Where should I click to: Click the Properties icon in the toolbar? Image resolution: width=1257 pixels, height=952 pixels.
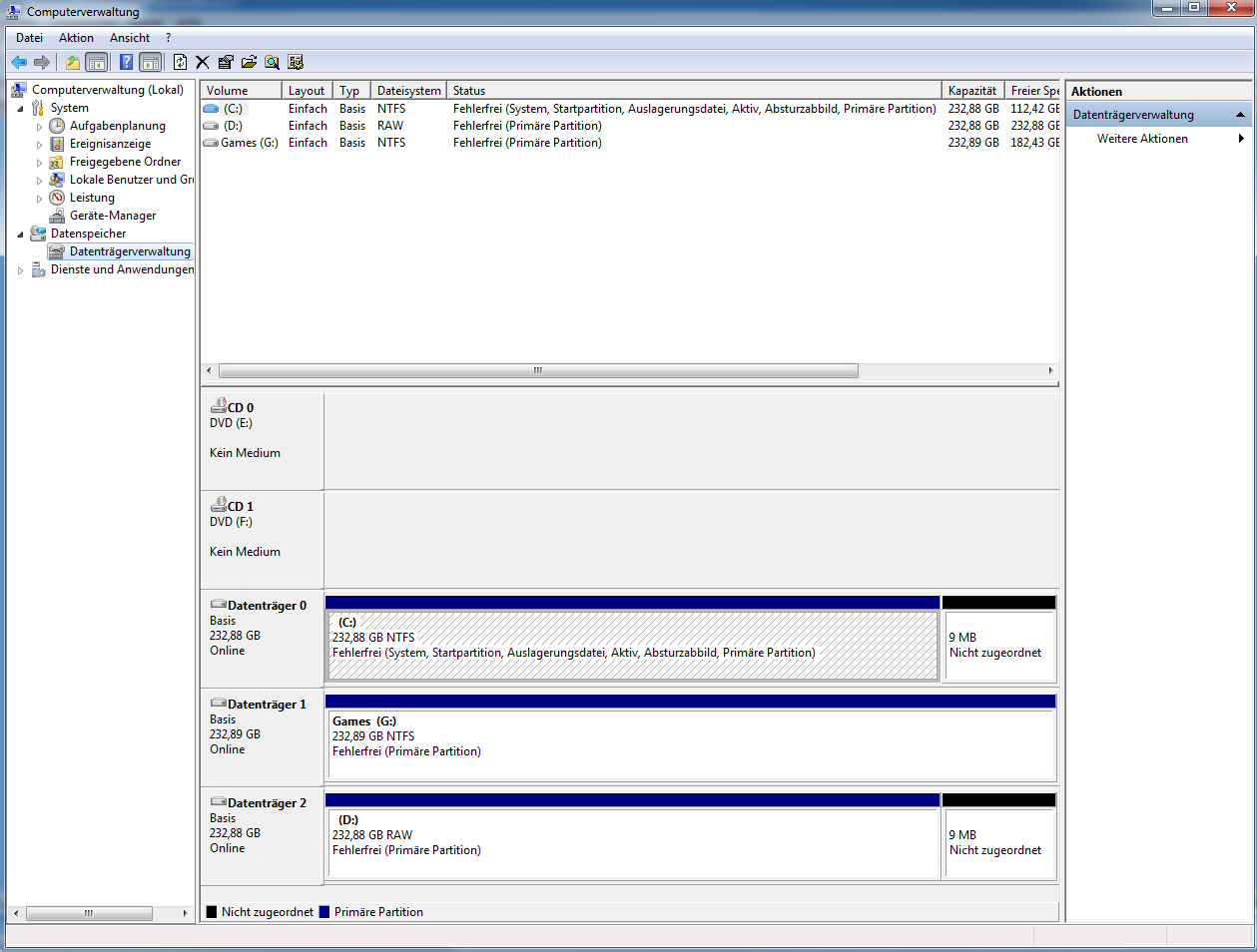(x=226, y=62)
